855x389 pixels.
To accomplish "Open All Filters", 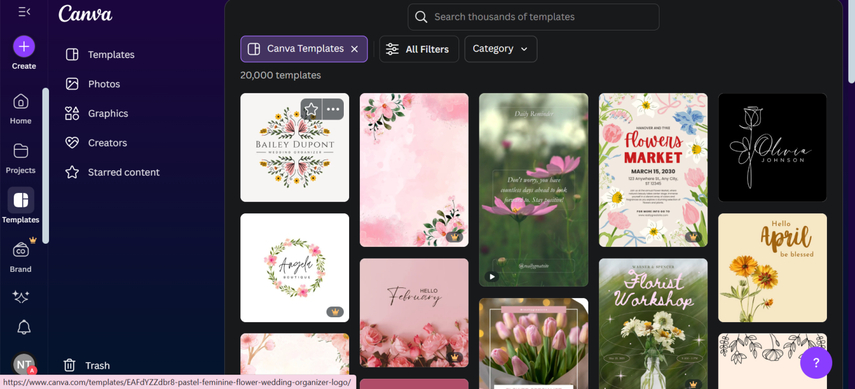I will 419,49.
